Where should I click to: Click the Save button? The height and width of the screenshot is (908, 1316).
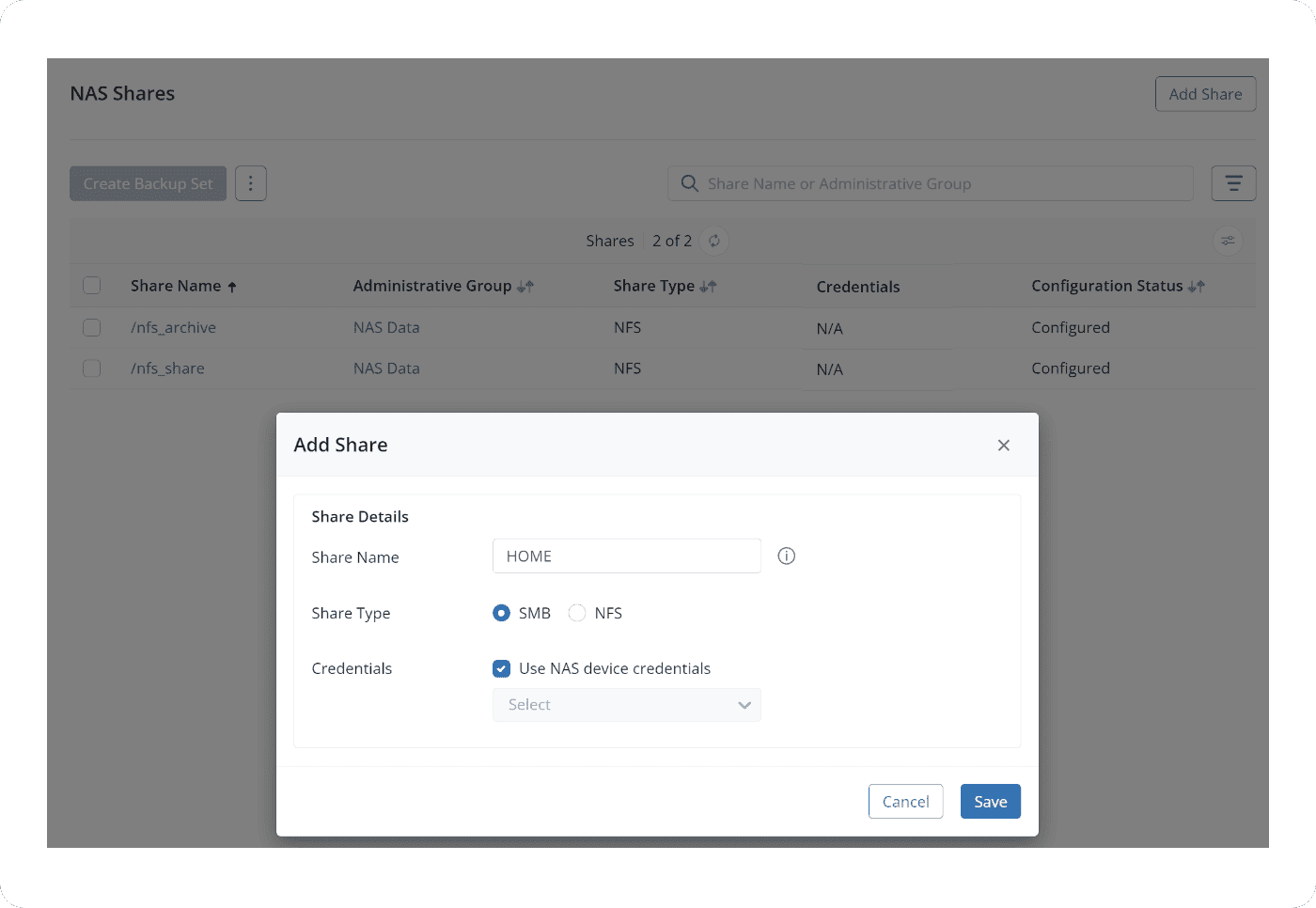point(990,802)
